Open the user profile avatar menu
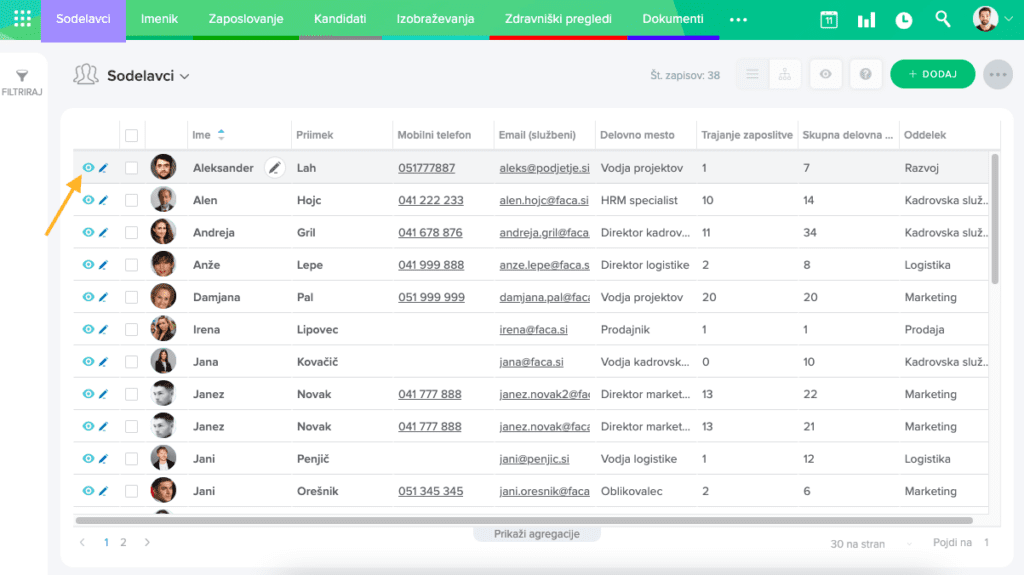 pyautogui.click(x=984, y=19)
